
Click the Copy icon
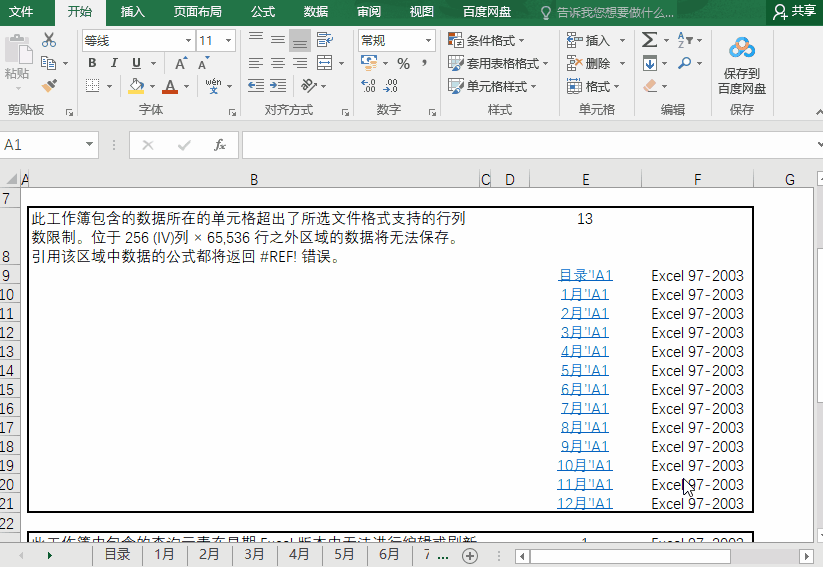tap(48, 63)
